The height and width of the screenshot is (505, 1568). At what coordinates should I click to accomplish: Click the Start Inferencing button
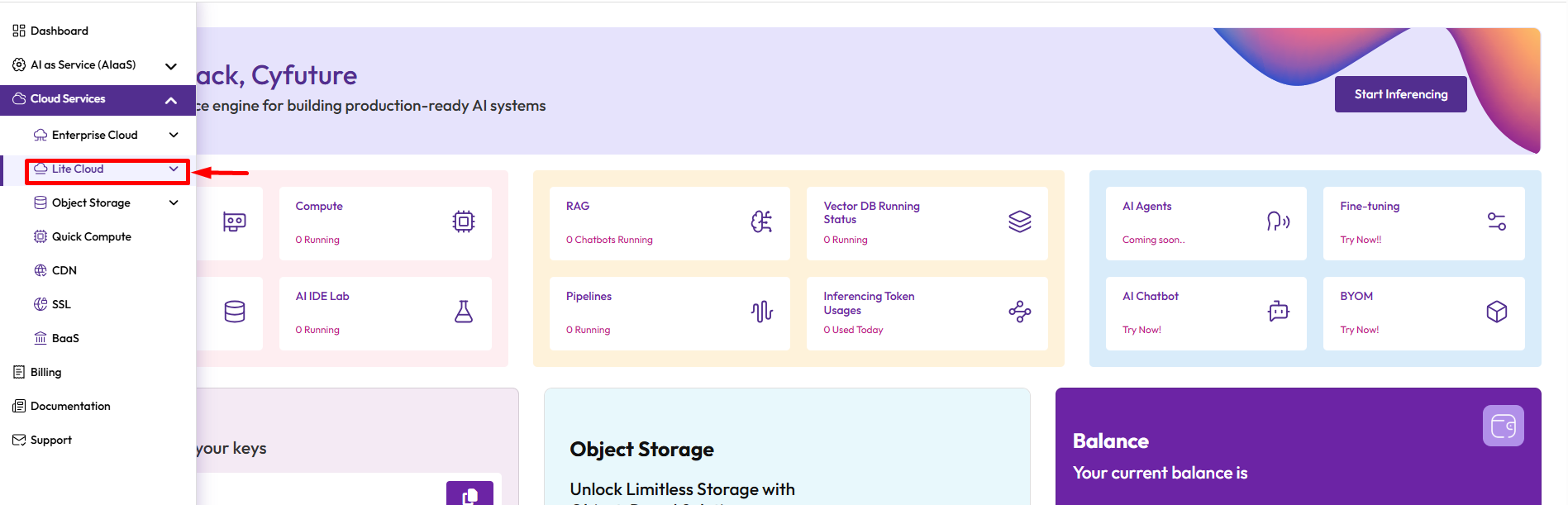pos(1400,94)
